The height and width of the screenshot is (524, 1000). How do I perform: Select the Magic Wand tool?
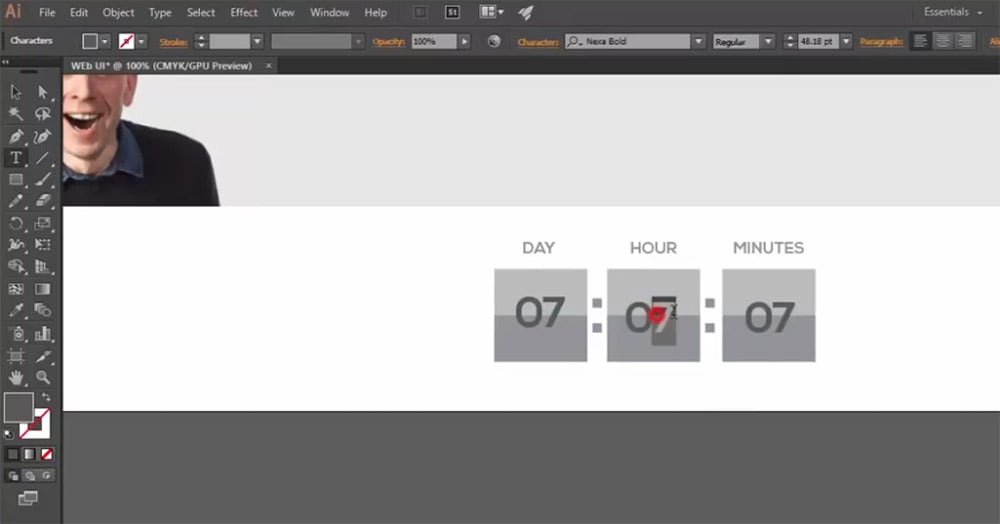point(16,114)
